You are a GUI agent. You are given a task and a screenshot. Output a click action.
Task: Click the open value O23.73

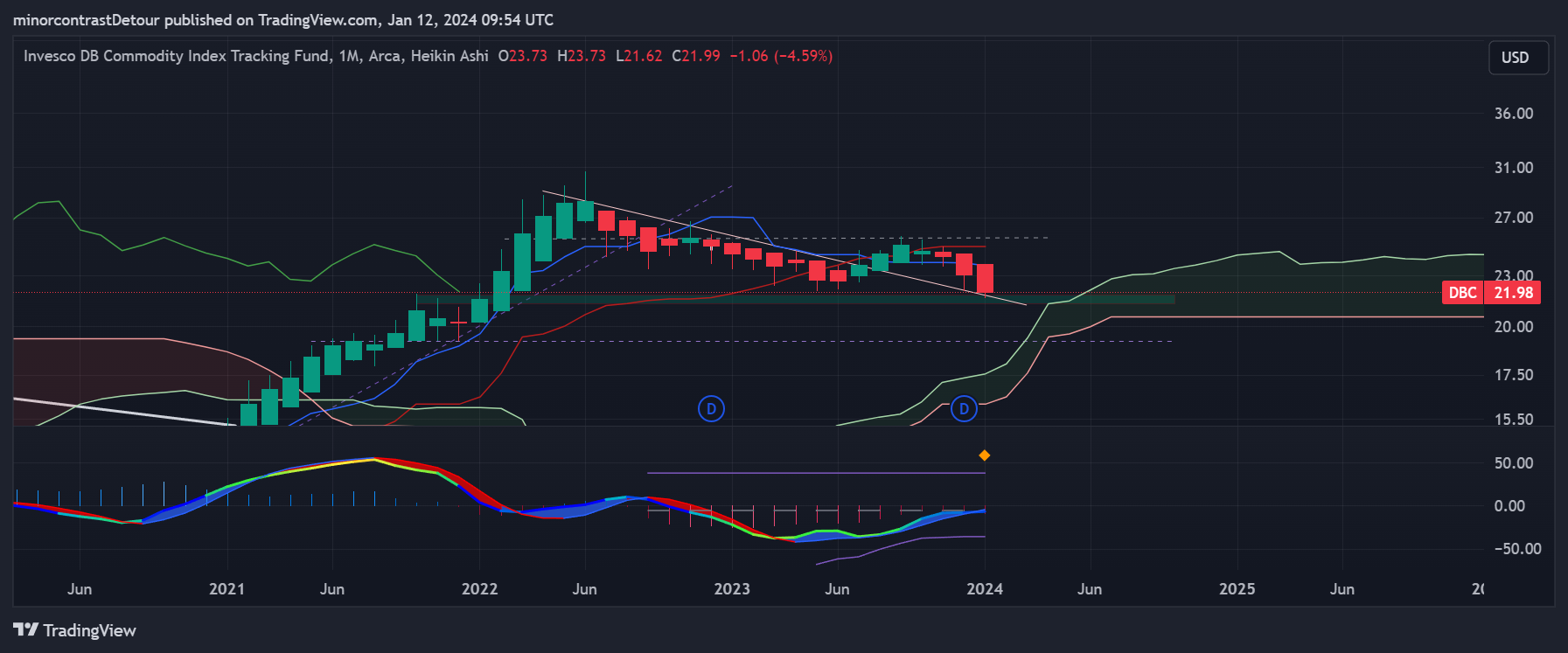point(523,56)
